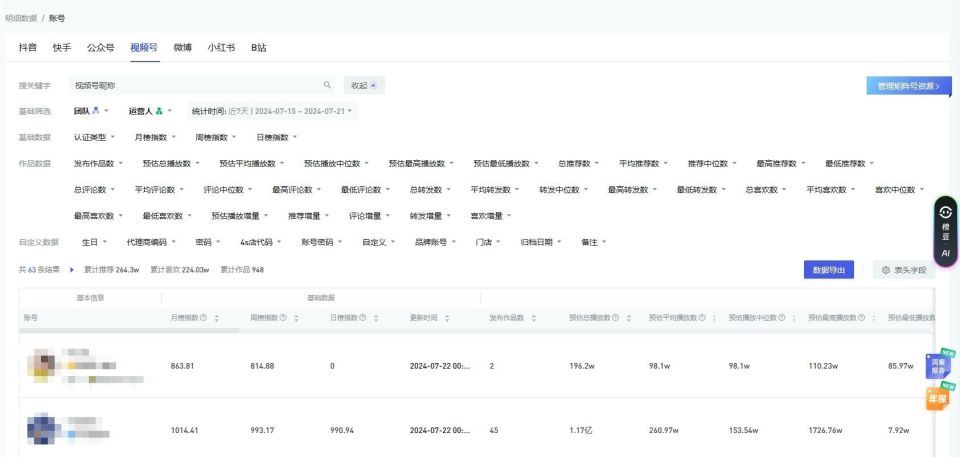
Task: Sort table by 更新时间 arrows
Action: pos(447,319)
